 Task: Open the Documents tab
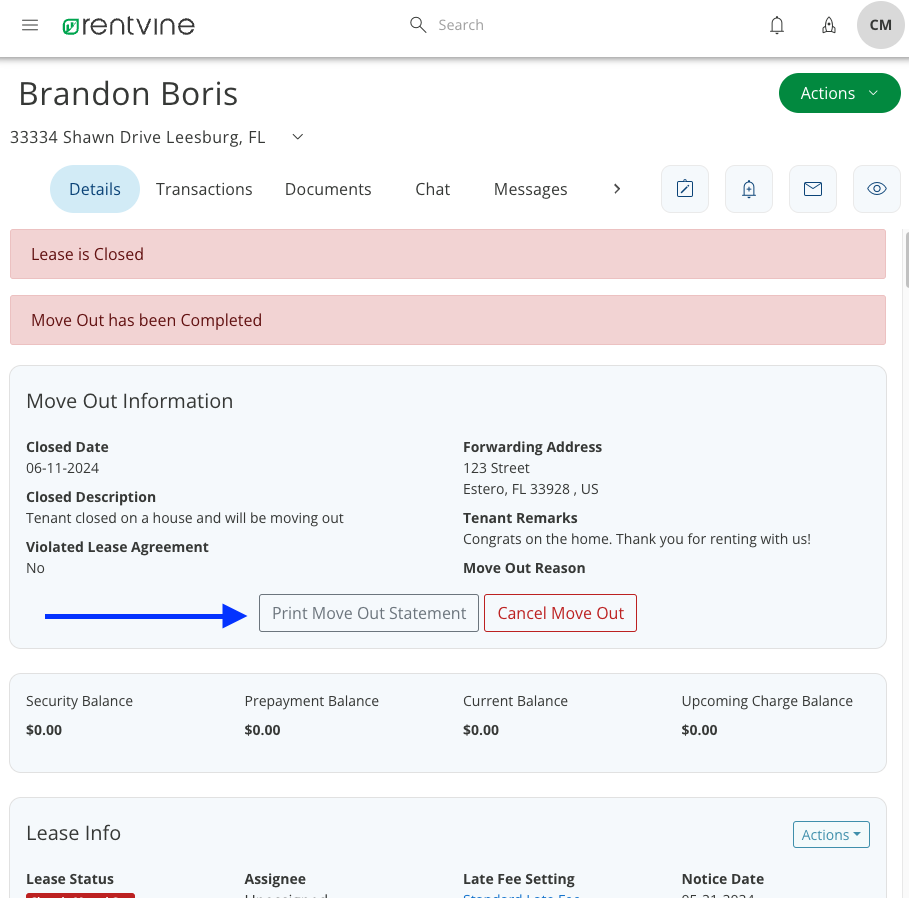tap(328, 189)
